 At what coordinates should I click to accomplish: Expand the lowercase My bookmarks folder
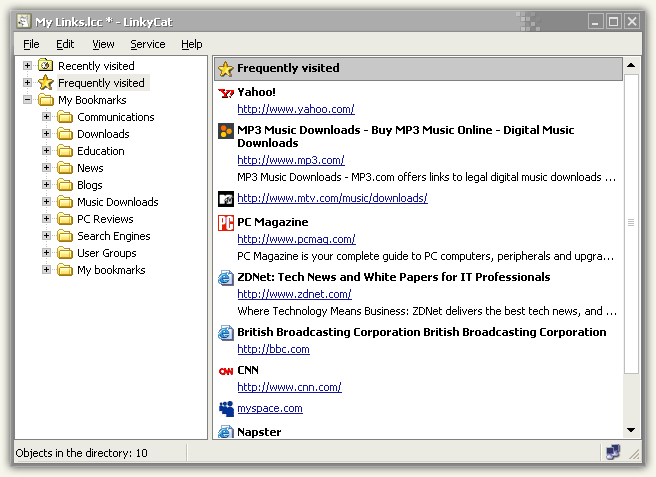tap(46, 270)
